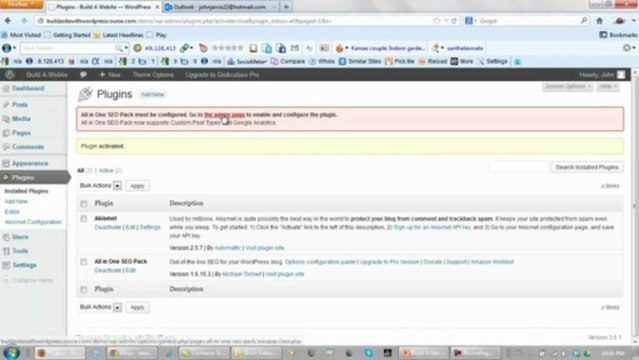The height and width of the screenshot is (360, 639).
Task: Click the bottom Apply button
Action: click(137, 307)
